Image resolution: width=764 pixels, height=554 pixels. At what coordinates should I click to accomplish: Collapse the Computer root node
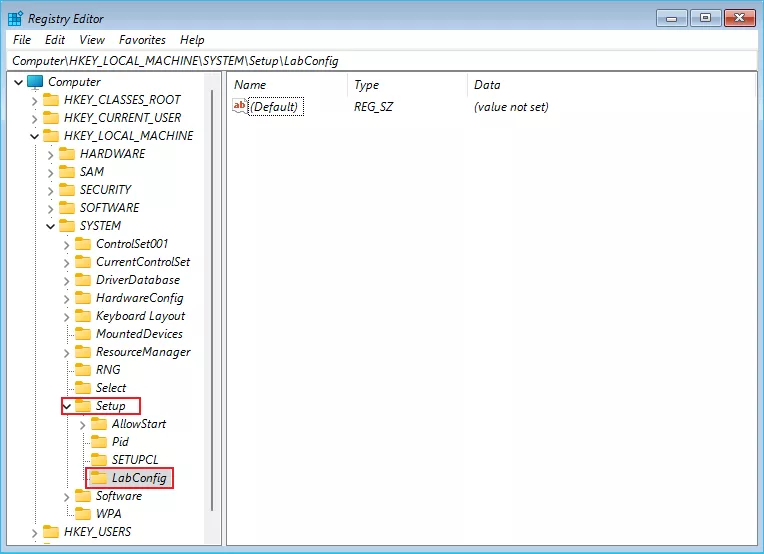click(x=19, y=82)
